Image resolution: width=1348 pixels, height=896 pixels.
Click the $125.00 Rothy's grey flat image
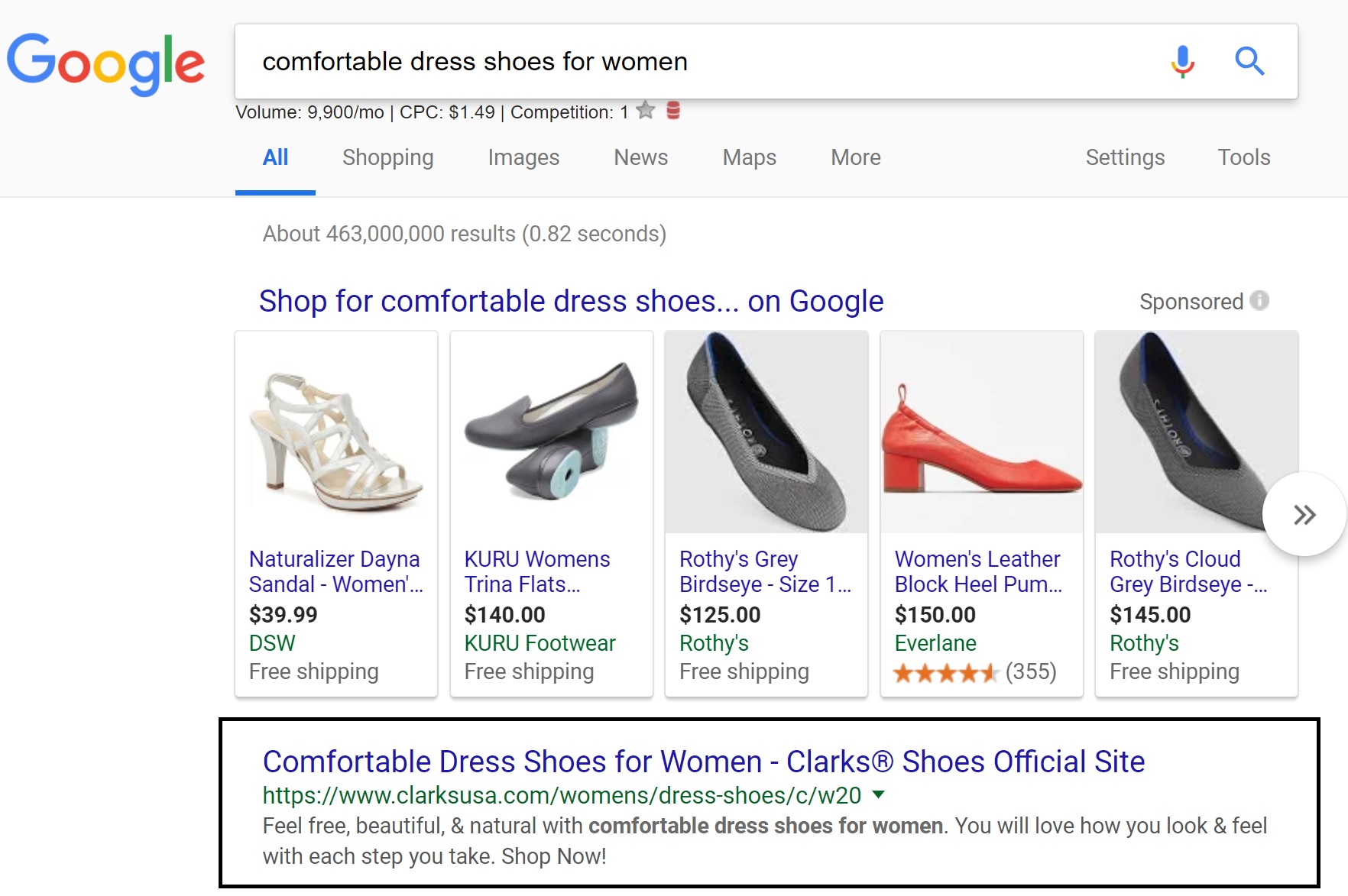pyautogui.click(x=766, y=433)
